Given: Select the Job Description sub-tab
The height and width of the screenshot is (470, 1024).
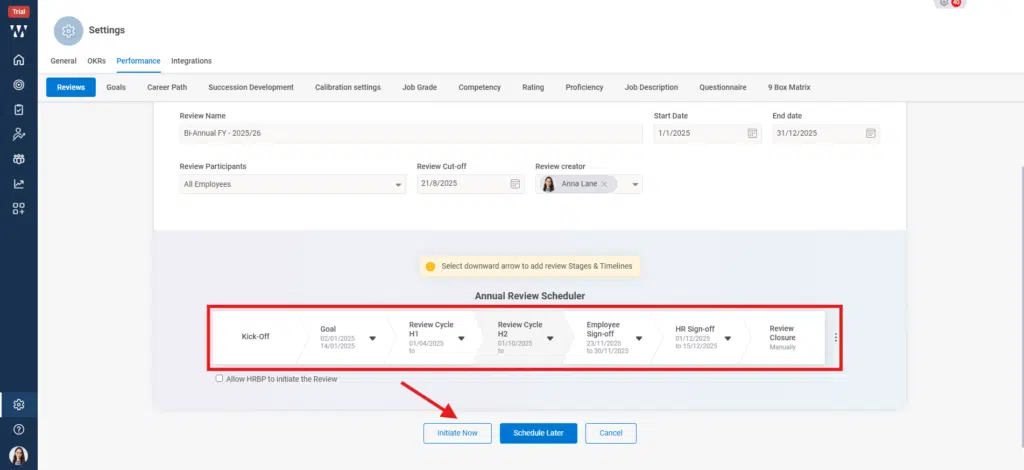Looking at the screenshot, I should 651,87.
